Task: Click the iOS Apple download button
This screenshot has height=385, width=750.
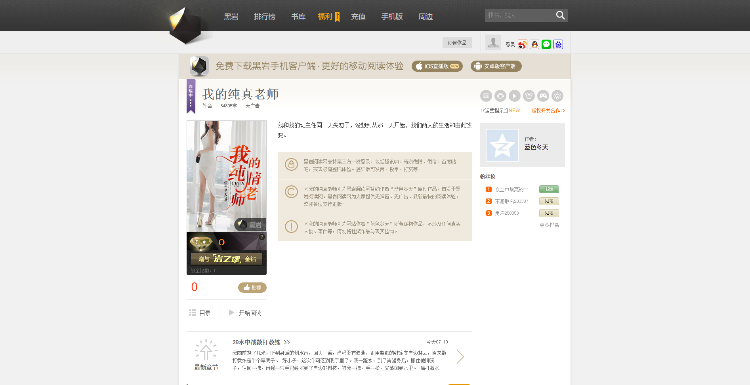Action: click(x=437, y=66)
